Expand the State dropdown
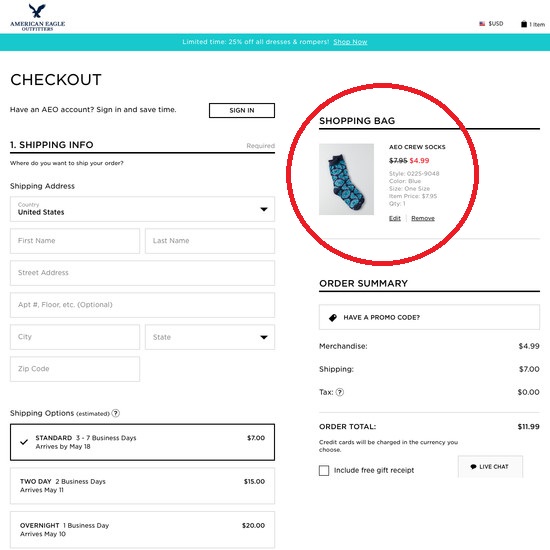The width and height of the screenshot is (550, 550). [x=210, y=337]
